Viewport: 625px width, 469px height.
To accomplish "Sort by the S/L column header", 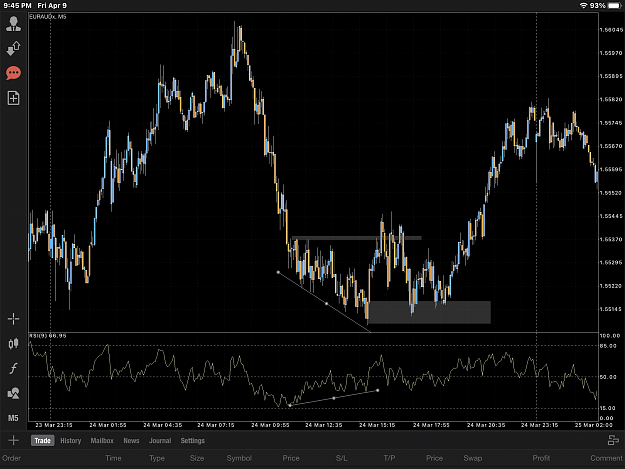I will 341,458.
